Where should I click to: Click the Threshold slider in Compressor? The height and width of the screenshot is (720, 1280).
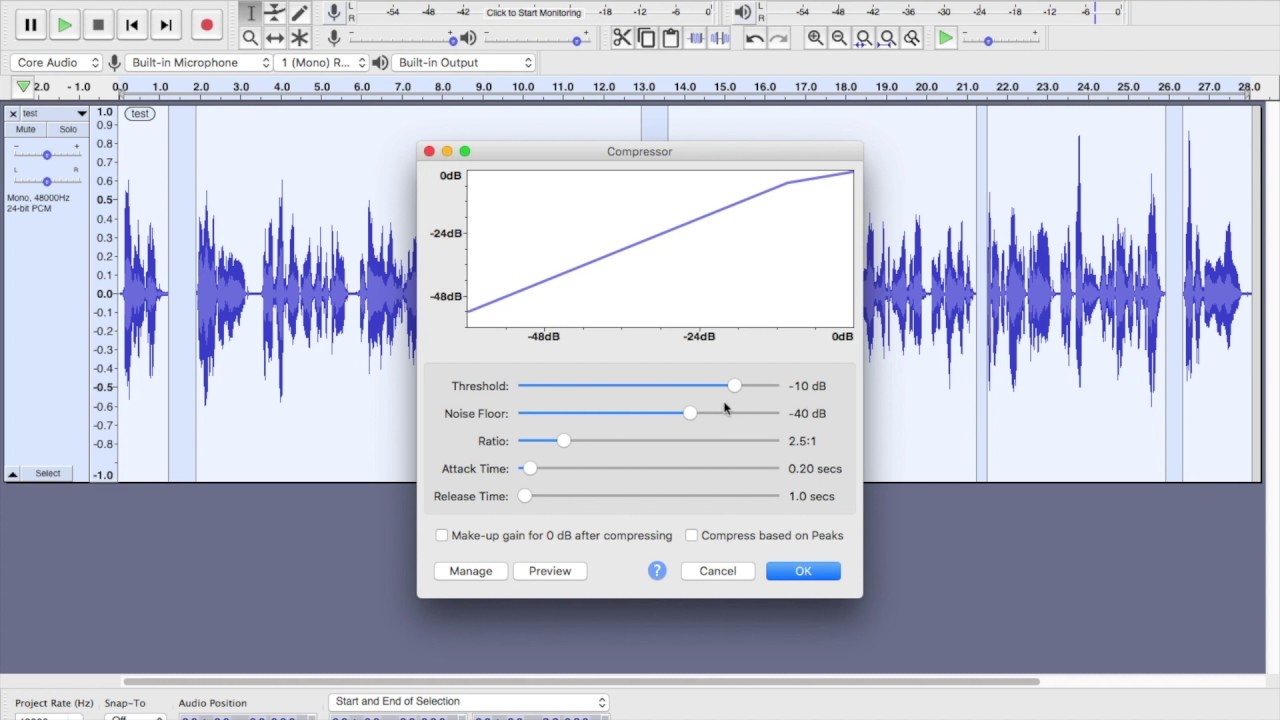[648, 386]
